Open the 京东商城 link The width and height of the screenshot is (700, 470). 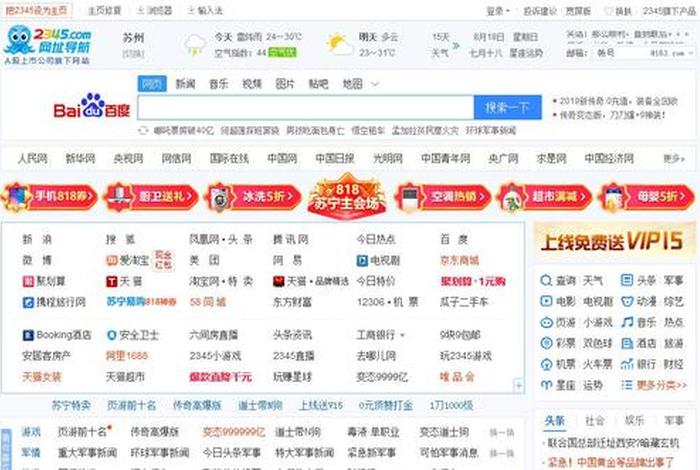tap(459, 260)
